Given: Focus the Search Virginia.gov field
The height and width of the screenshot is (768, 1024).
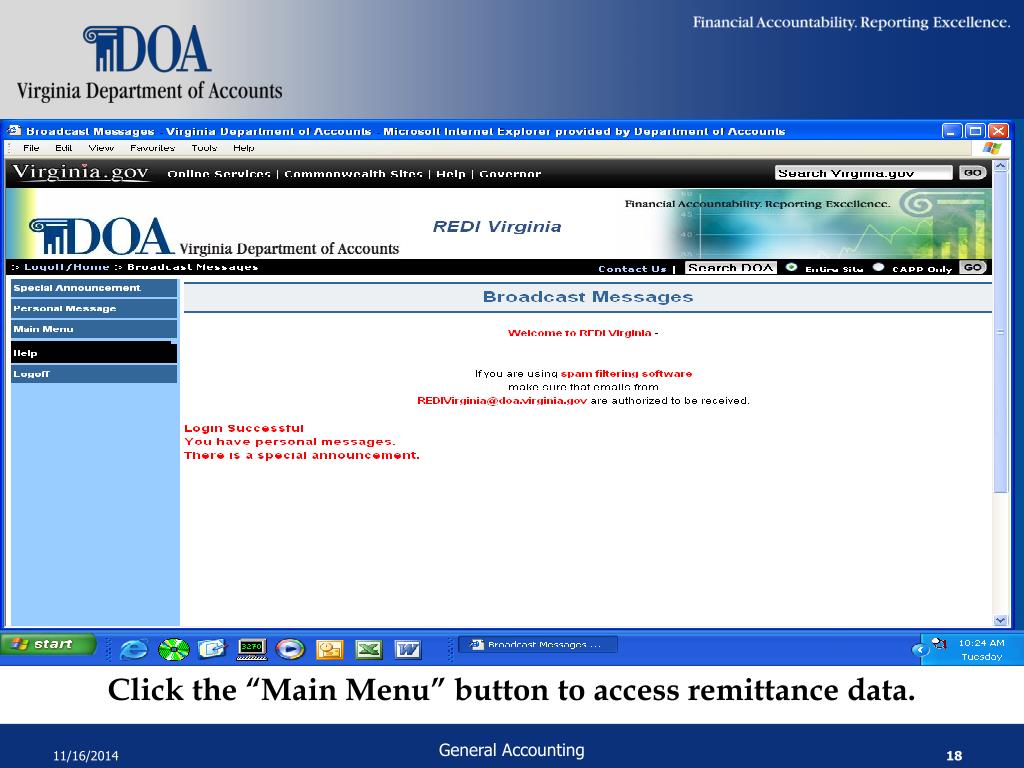Looking at the screenshot, I should coord(863,173).
